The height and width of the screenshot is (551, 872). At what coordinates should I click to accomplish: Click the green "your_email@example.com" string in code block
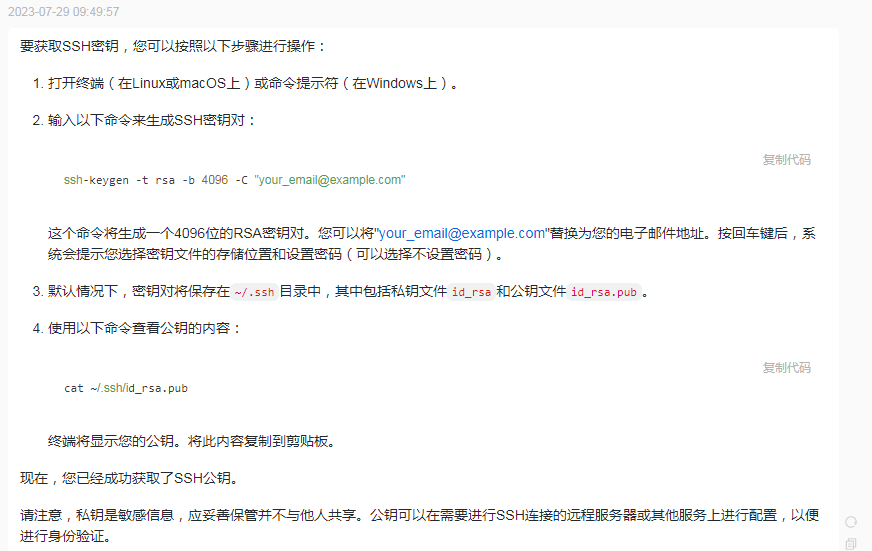pos(330,180)
